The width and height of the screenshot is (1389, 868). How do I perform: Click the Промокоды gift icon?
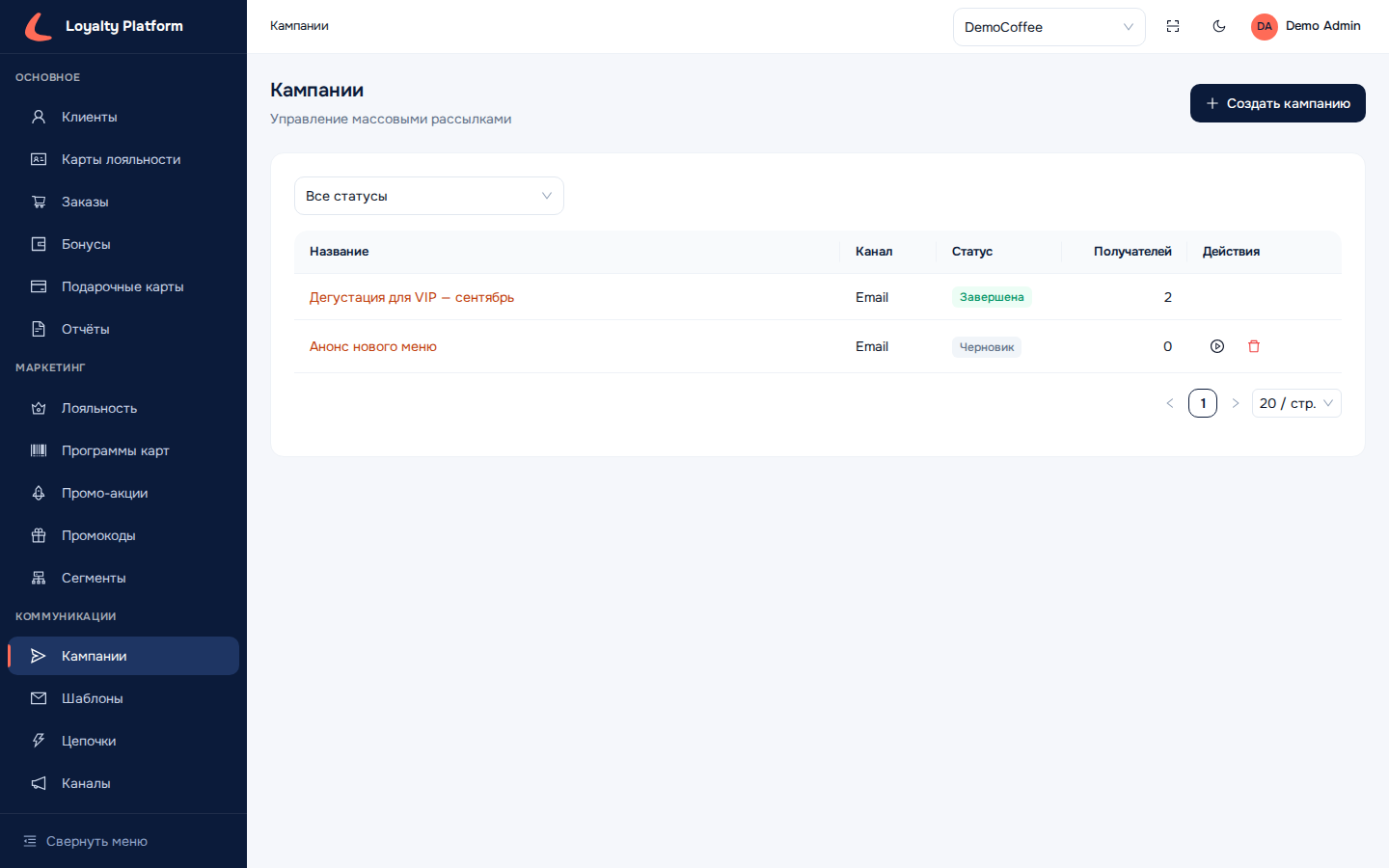coord(39,535)
